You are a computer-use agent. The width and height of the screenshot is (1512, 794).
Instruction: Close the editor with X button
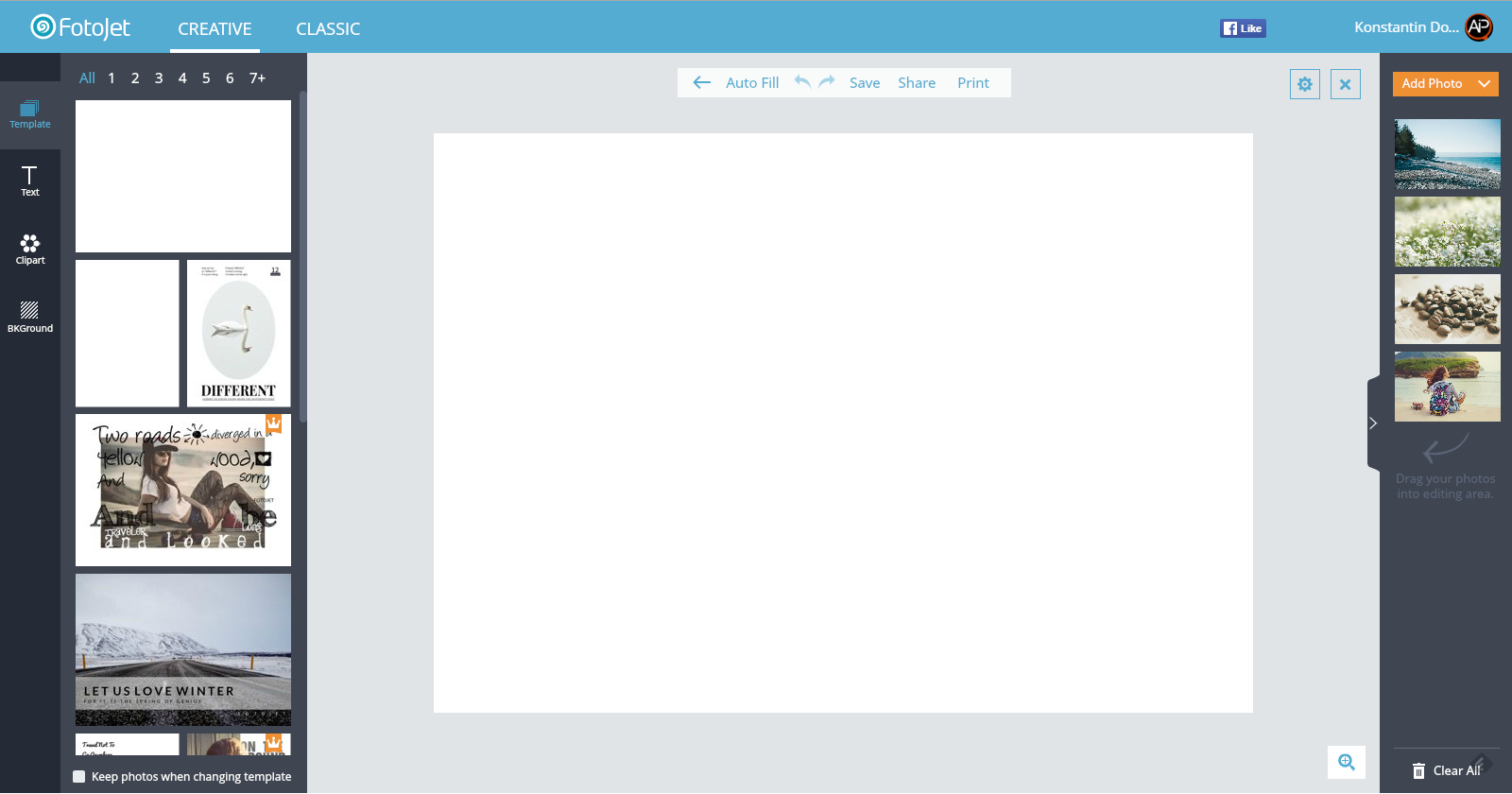coord(1346,84)
